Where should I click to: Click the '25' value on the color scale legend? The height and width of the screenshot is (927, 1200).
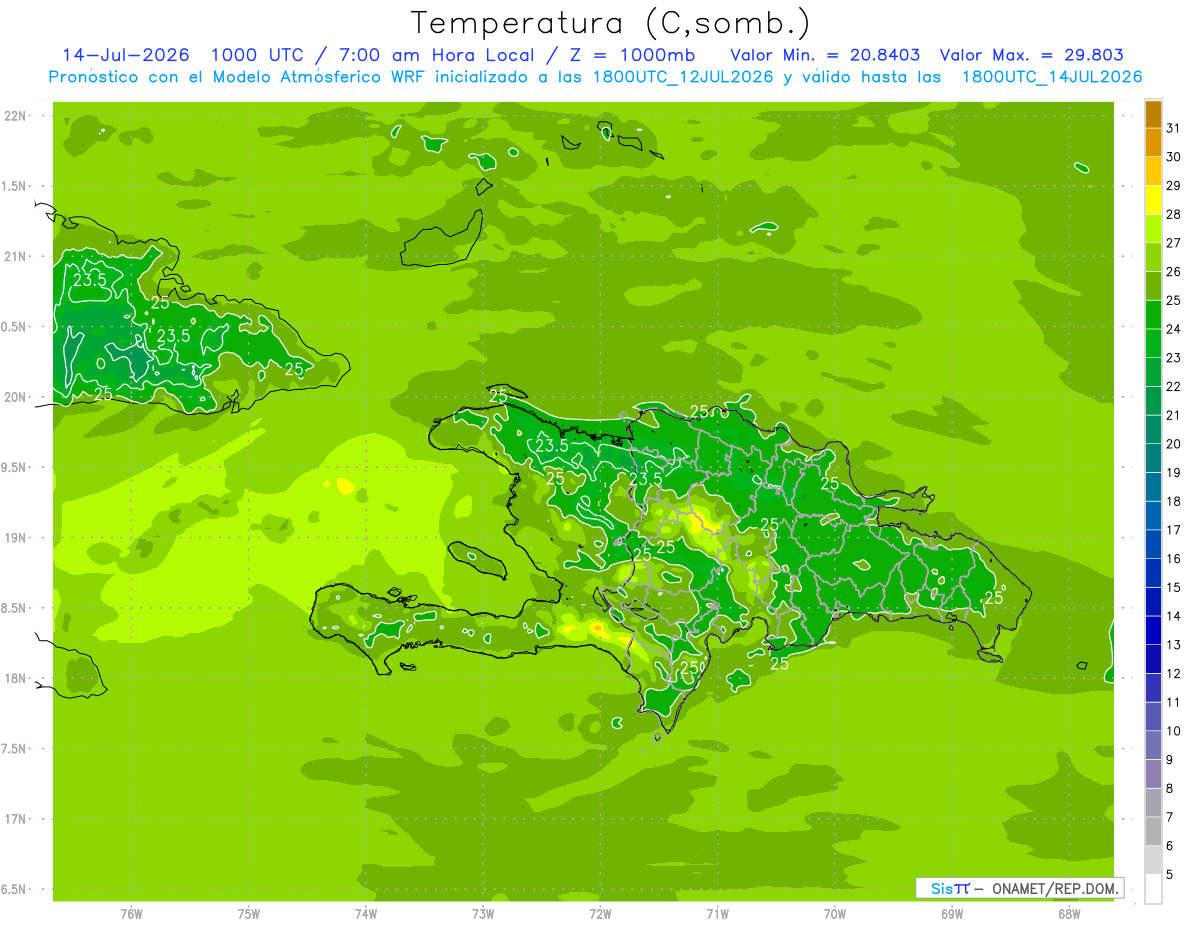pos(1173,300)
